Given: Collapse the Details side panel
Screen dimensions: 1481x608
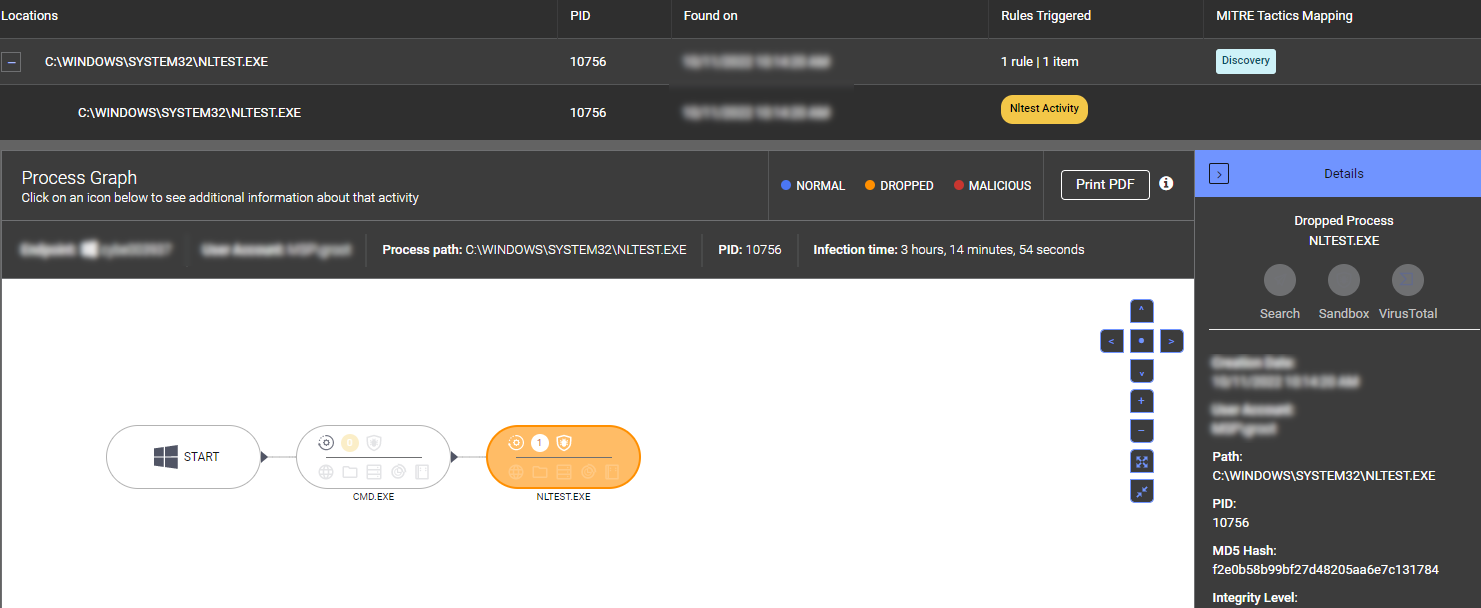Looking at the screenshot, I should point(1218,174).
